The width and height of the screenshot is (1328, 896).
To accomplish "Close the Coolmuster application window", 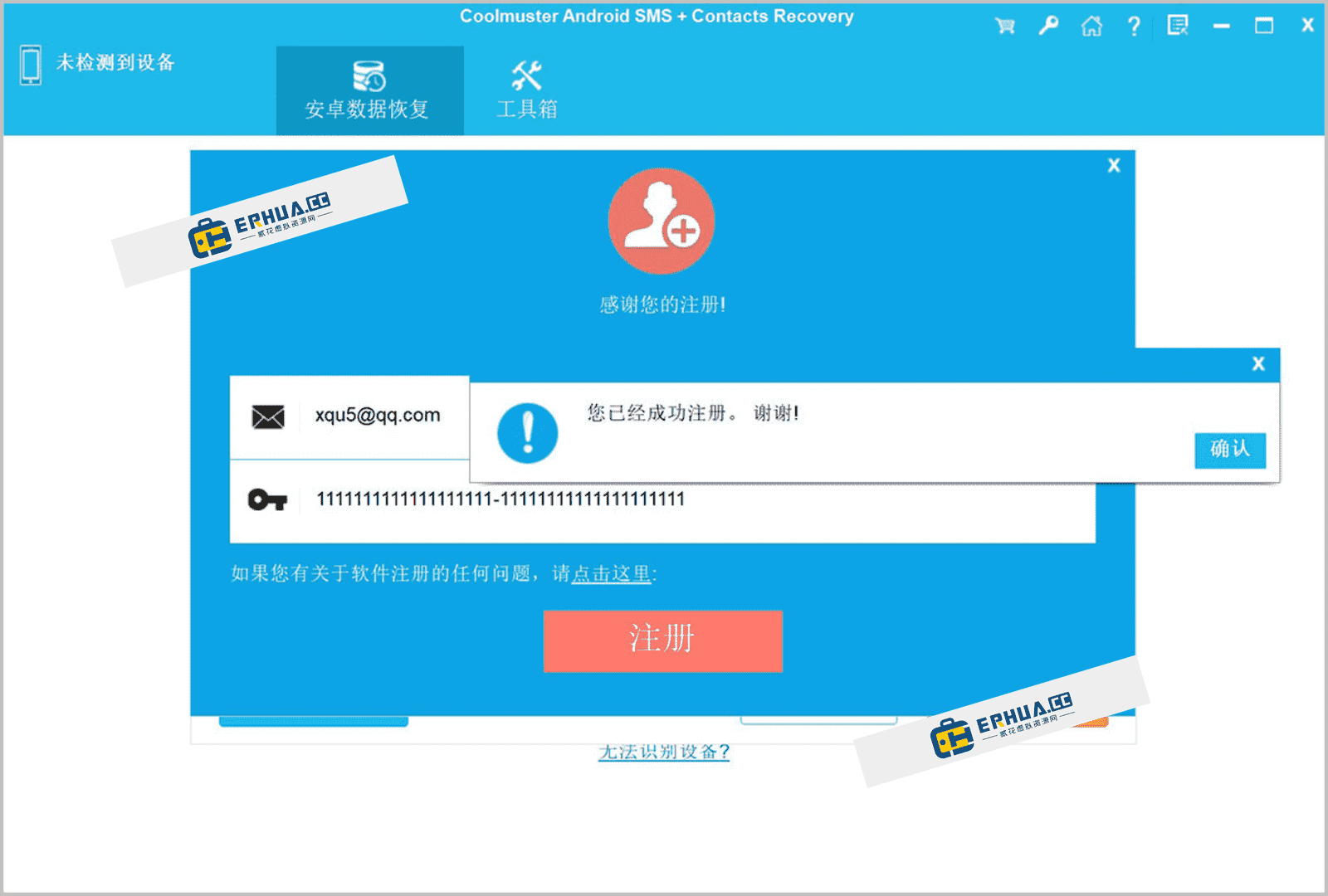I will pyautogui.click(x=1307, y=25).
